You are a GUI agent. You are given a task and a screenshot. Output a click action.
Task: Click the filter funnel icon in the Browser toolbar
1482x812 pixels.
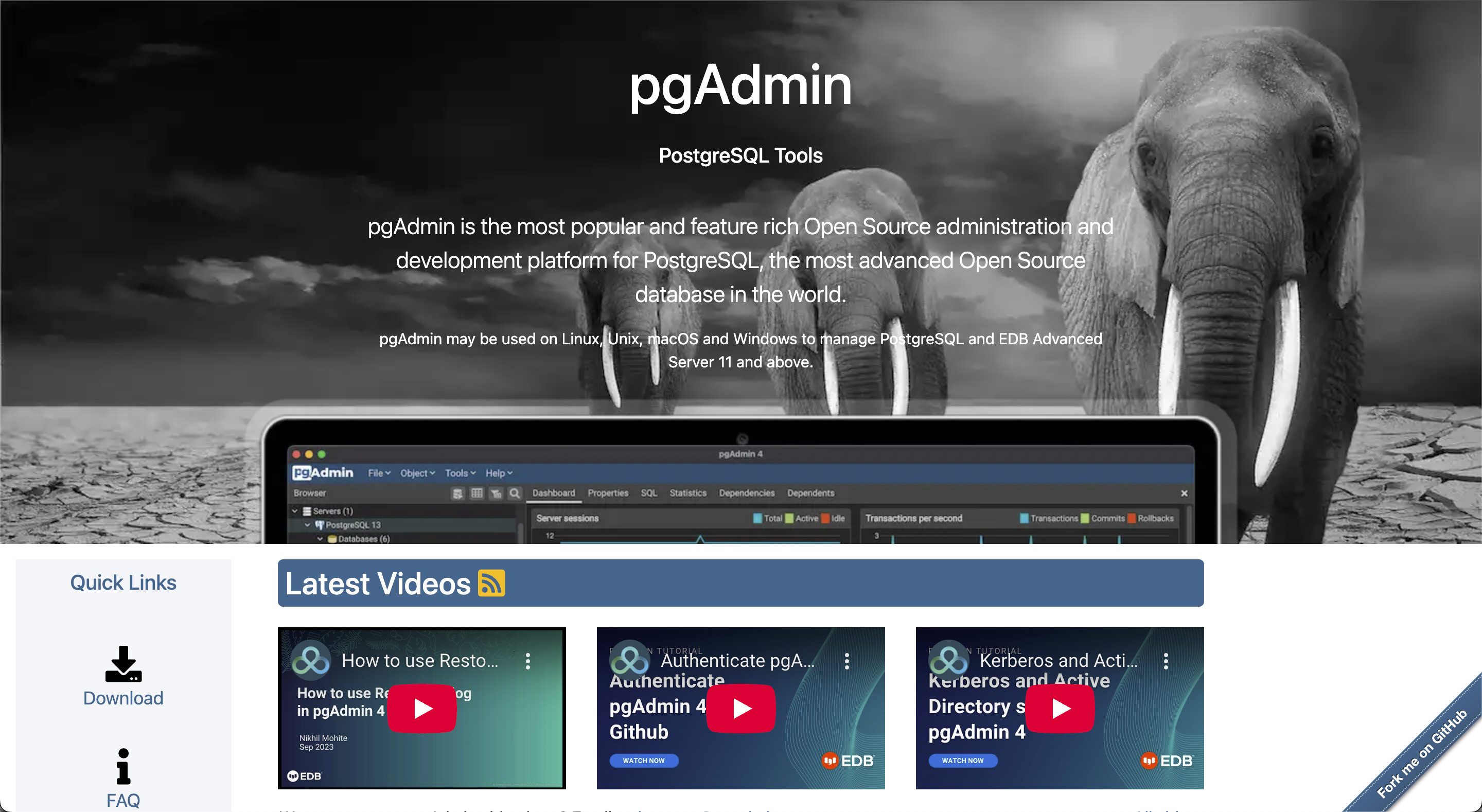(496, 493)
